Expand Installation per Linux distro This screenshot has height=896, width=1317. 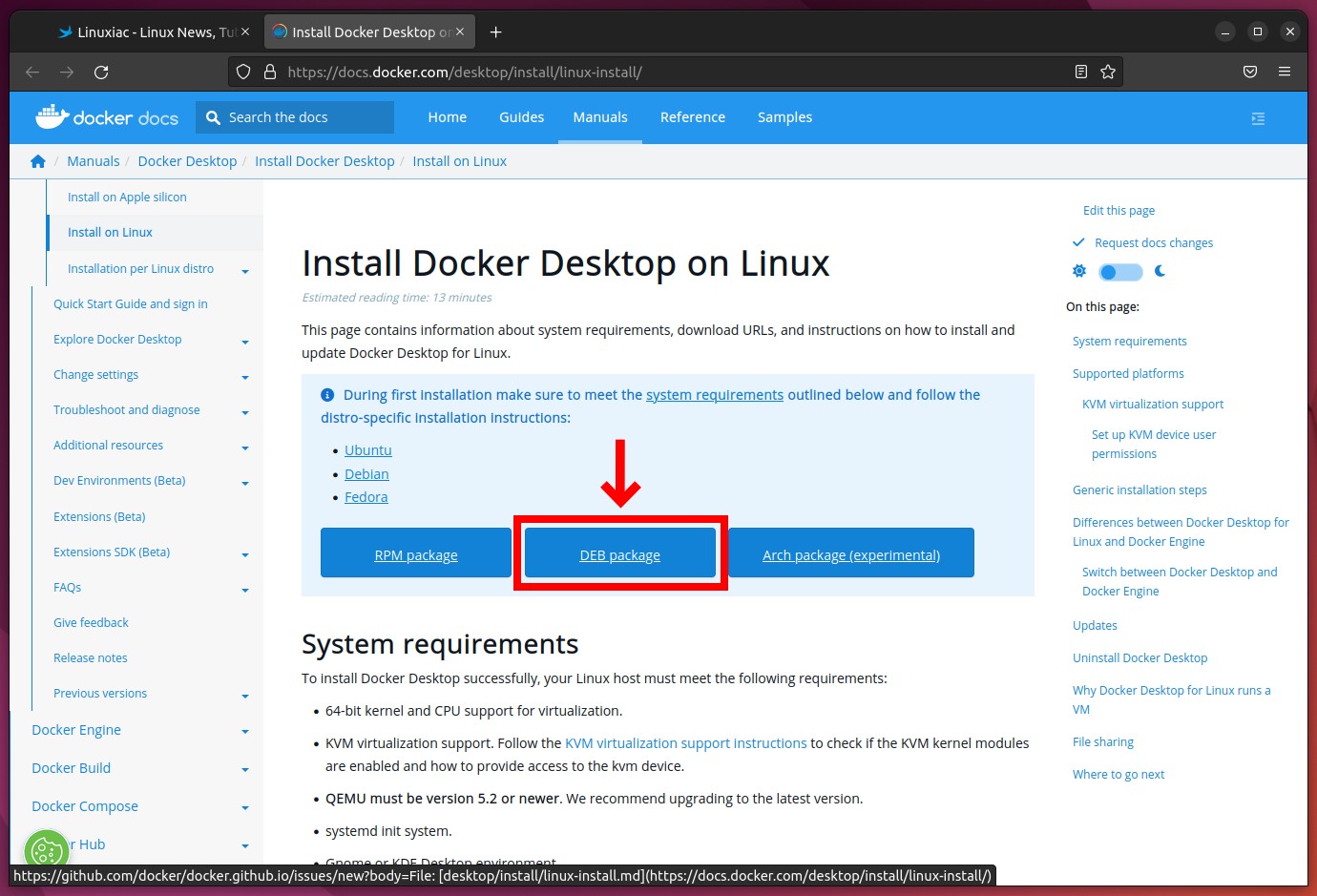click(245, 271)
